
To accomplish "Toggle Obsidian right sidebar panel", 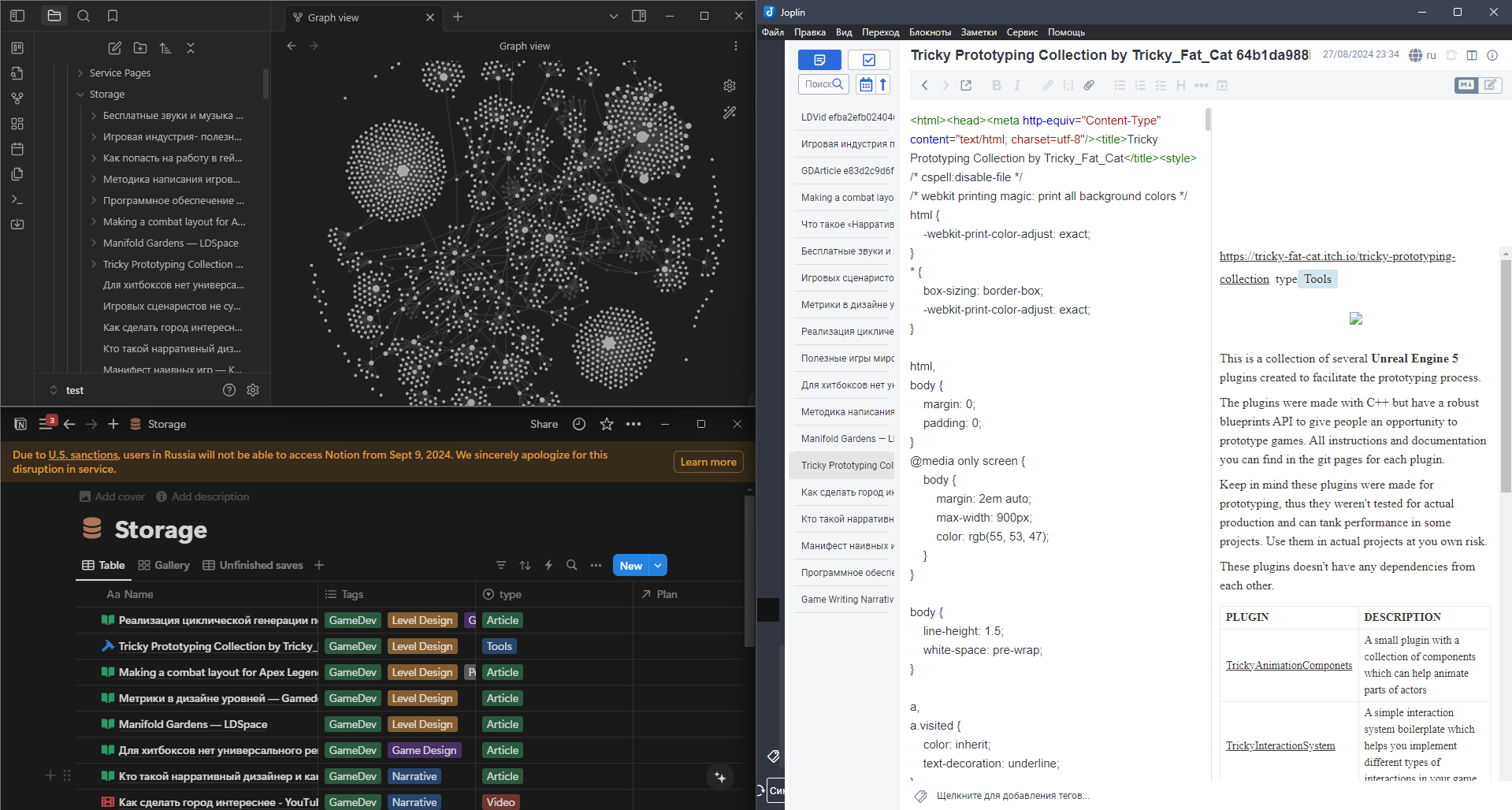I will click(639, 16).
